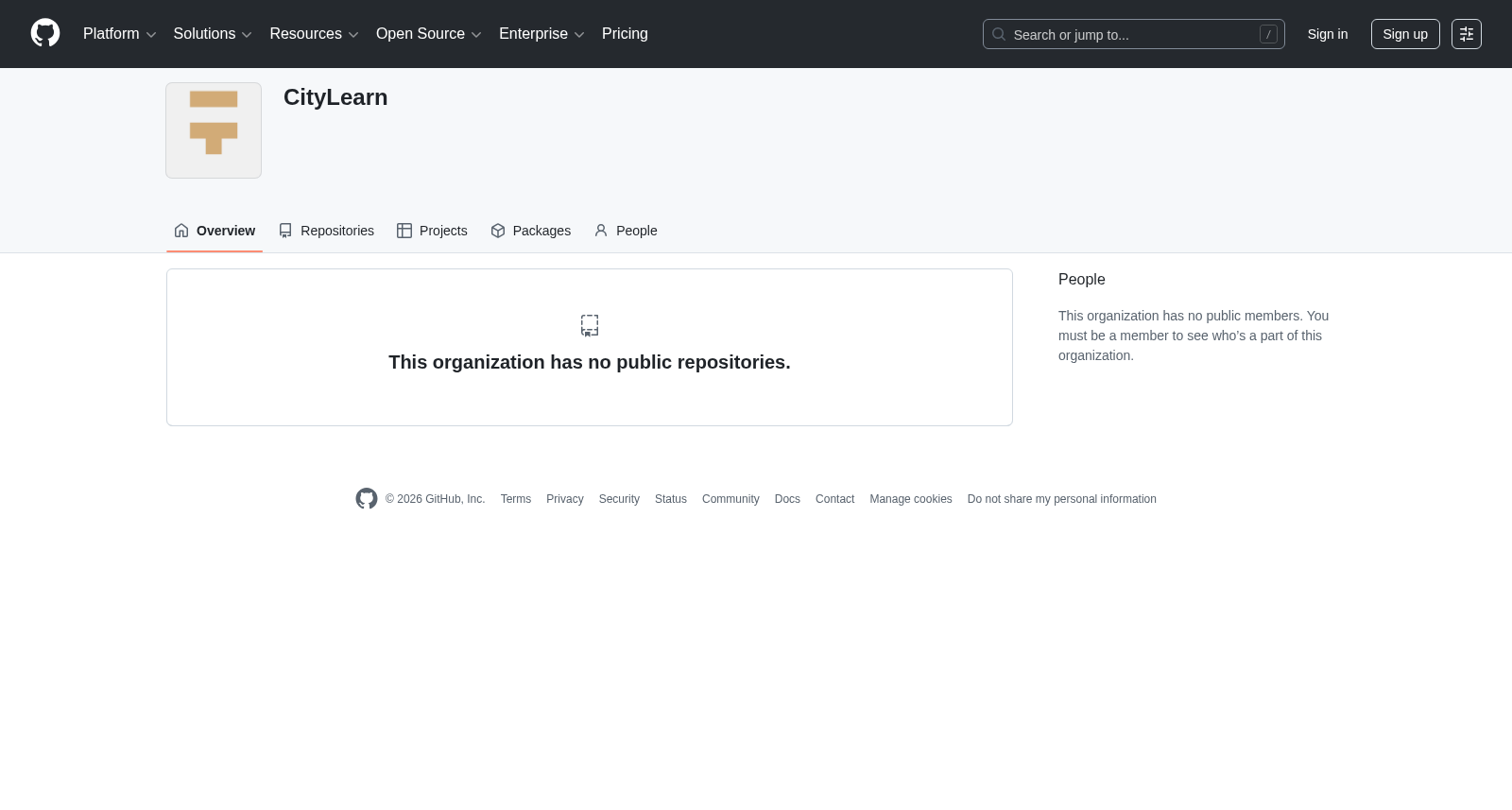Click Manage cookies in footer
Screen dimensions: 1512x810
911,499
